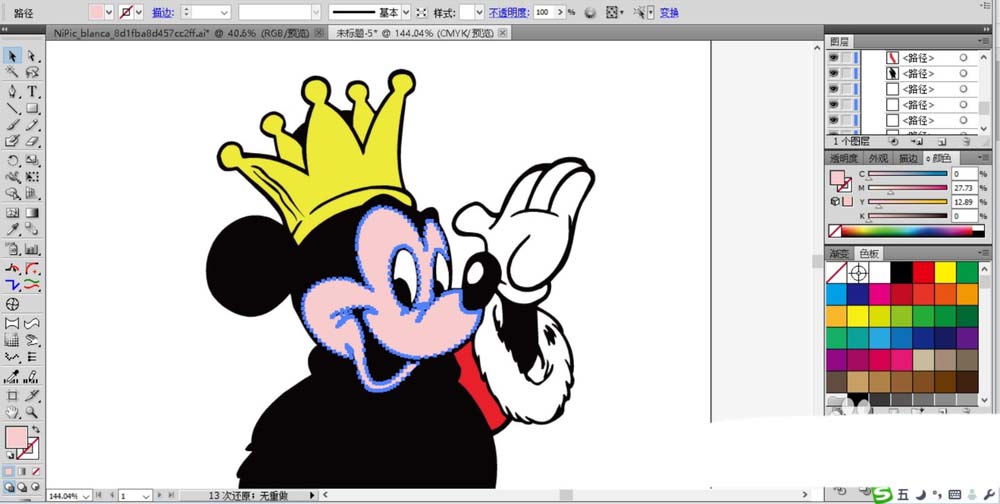
Task: Select the Magic Wand tool
Action: tap(11, 71)
